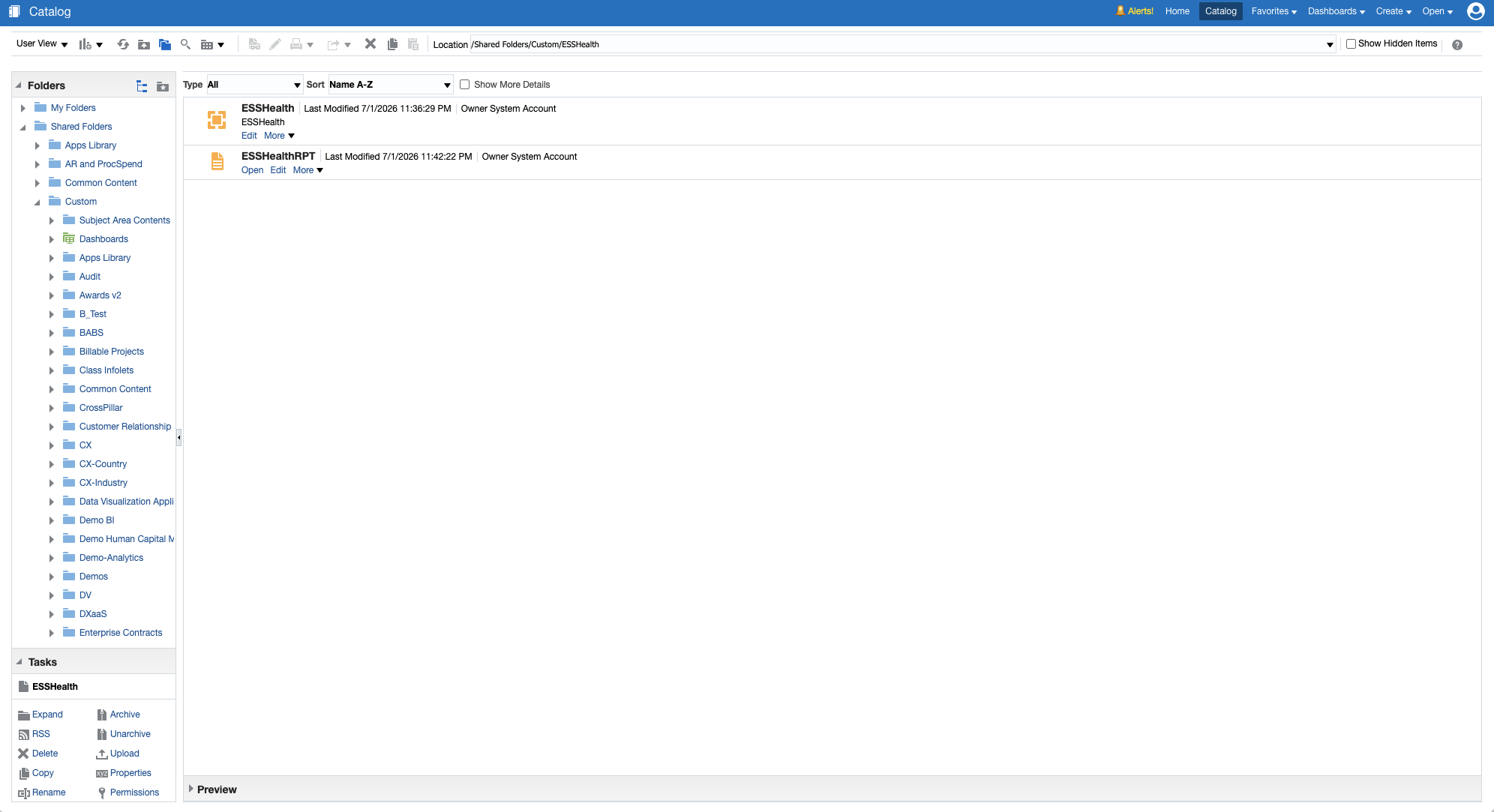Click the Edit pencil toolbar icon
1494x812 pixels.
(275, 44)
